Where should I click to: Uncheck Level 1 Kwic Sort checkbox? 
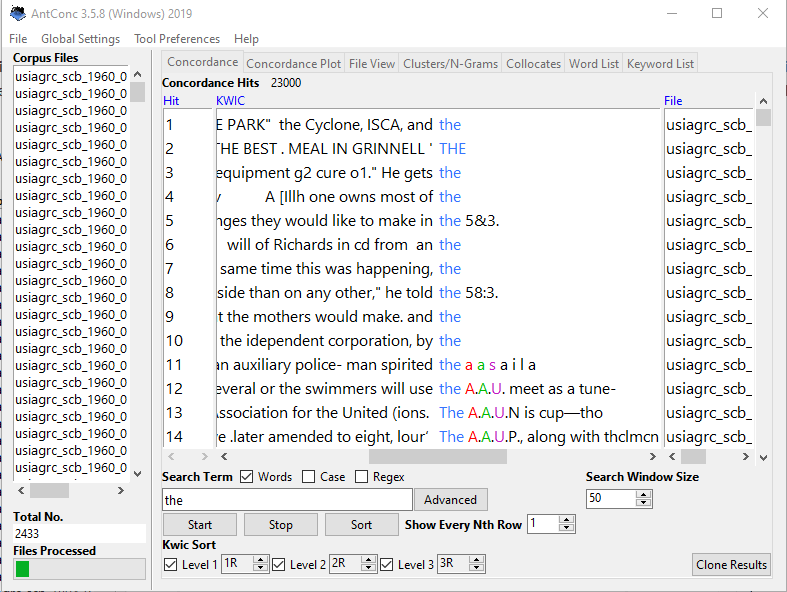[171, 565]
